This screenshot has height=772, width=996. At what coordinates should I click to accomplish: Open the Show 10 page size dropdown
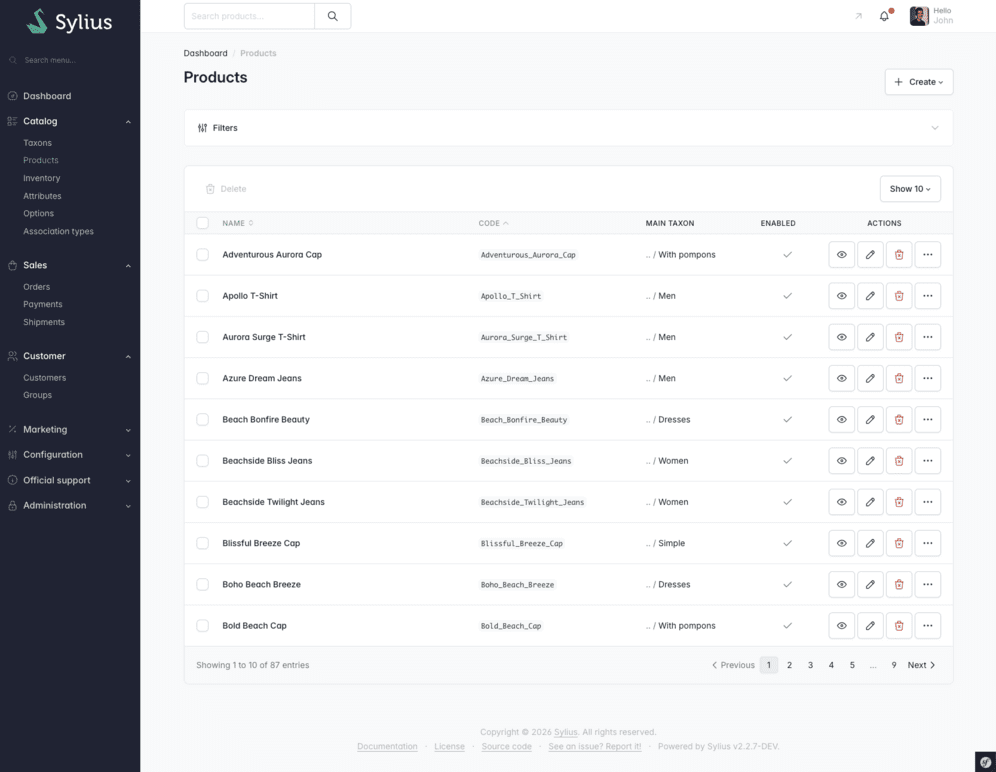coord(910,189)
